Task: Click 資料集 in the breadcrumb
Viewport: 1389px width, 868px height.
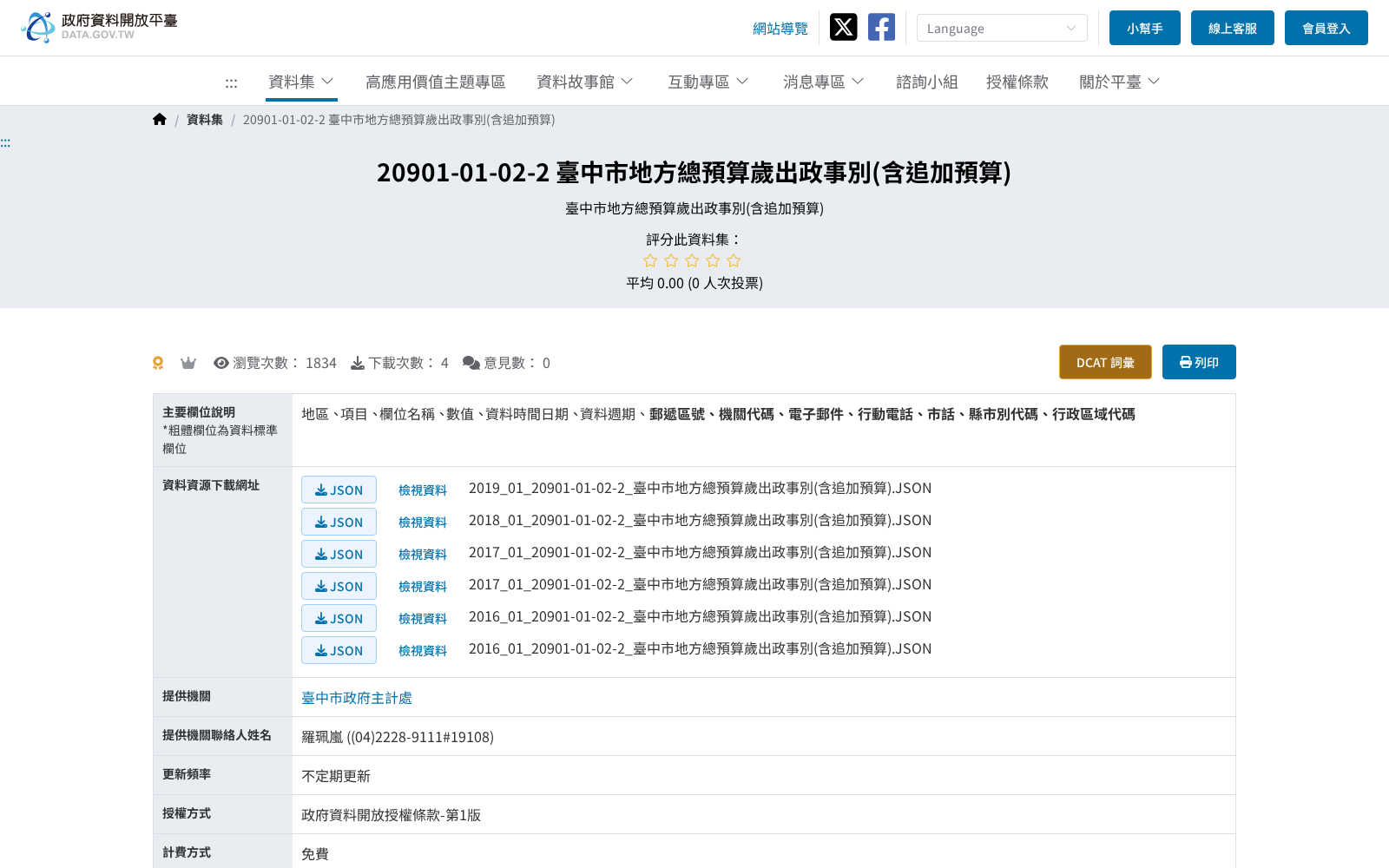Action: (x=205, y=120)
